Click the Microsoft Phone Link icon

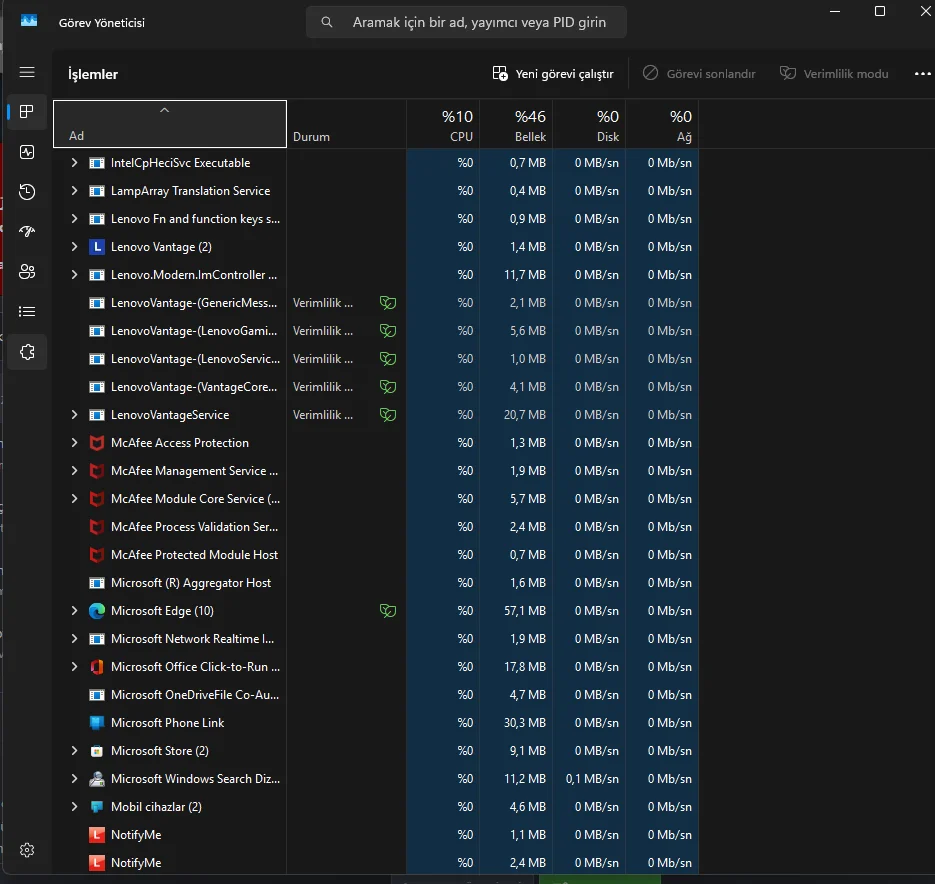point(97,723)
